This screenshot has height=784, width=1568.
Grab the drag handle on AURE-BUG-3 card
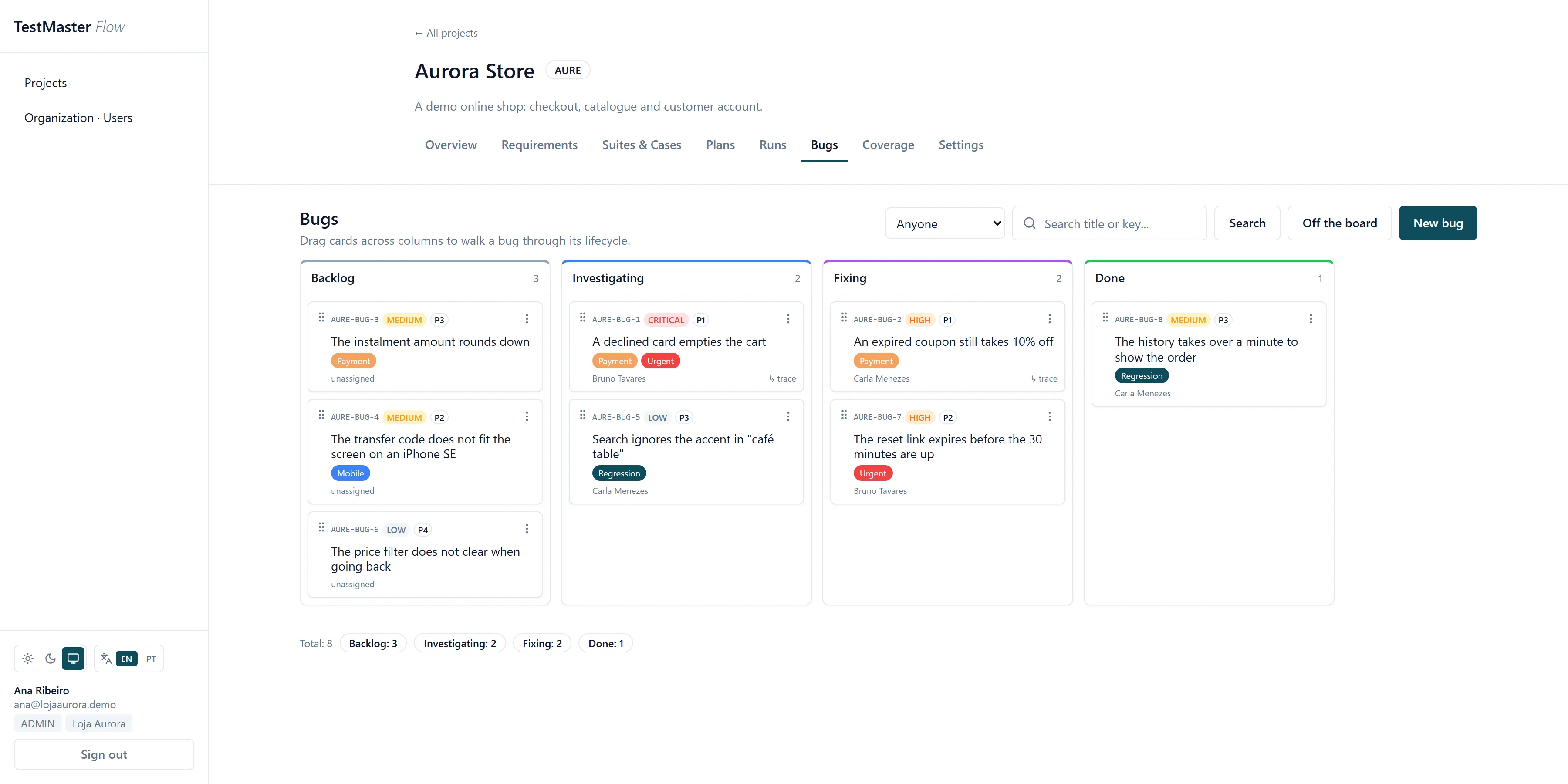(321, 318)
